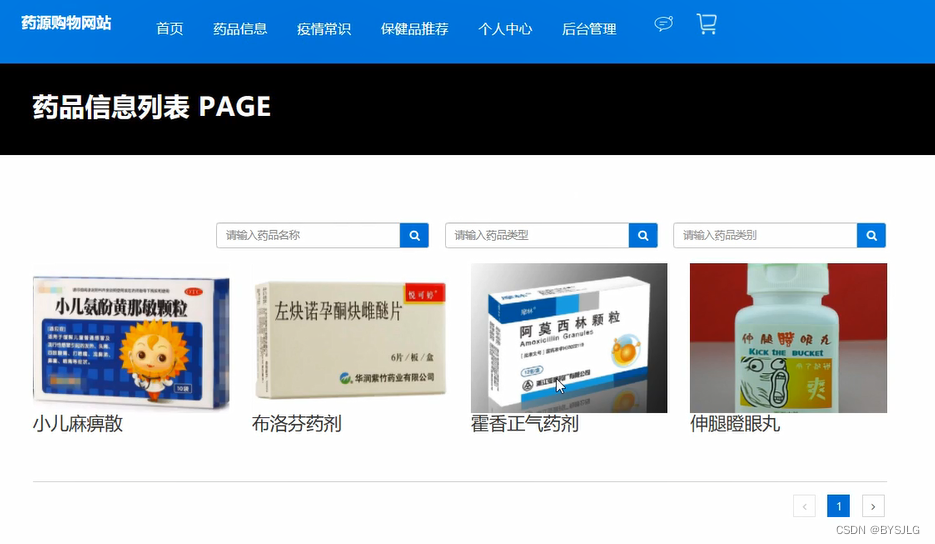The height and width of the screenshot is (544, 935).
Task: Click search icon for drug name field
Action: (414, 236)
